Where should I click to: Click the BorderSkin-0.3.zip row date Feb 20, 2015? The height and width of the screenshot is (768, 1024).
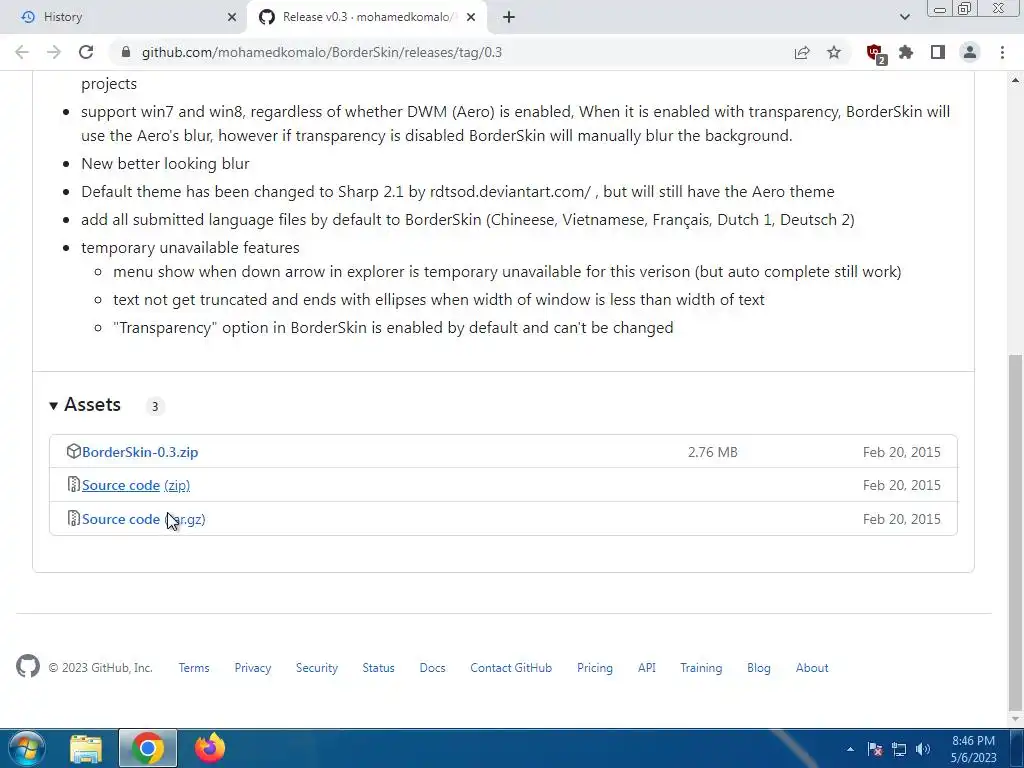coord(902,452)
